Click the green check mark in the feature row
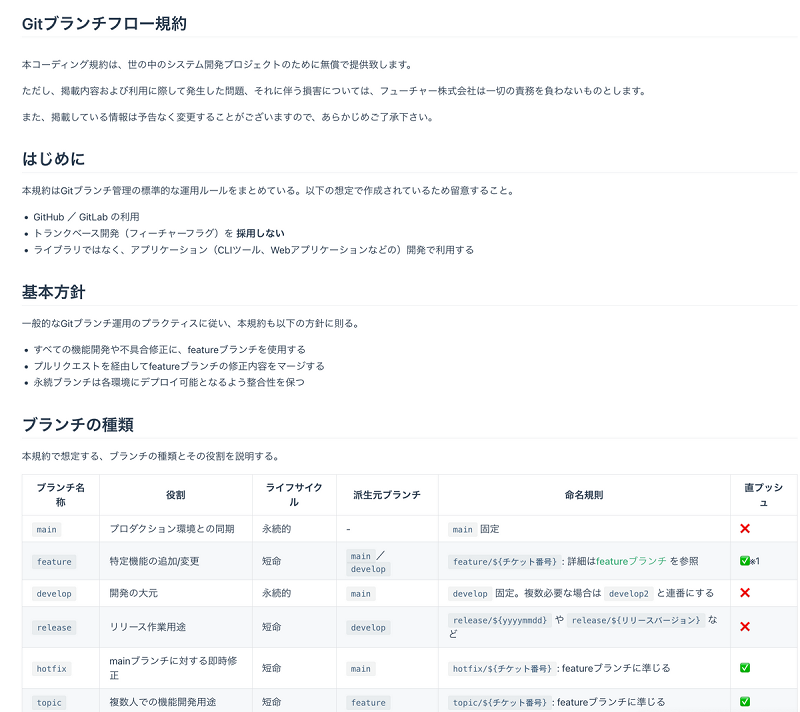The image size is (800, 712). [744, 561]
